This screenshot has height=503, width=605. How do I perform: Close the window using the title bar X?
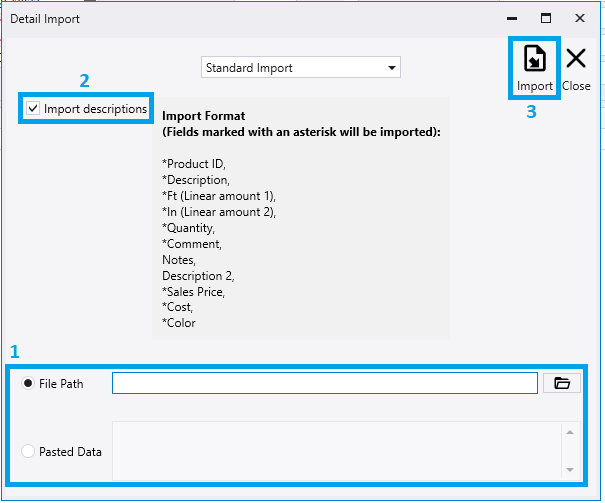click(x=580, y=18)
